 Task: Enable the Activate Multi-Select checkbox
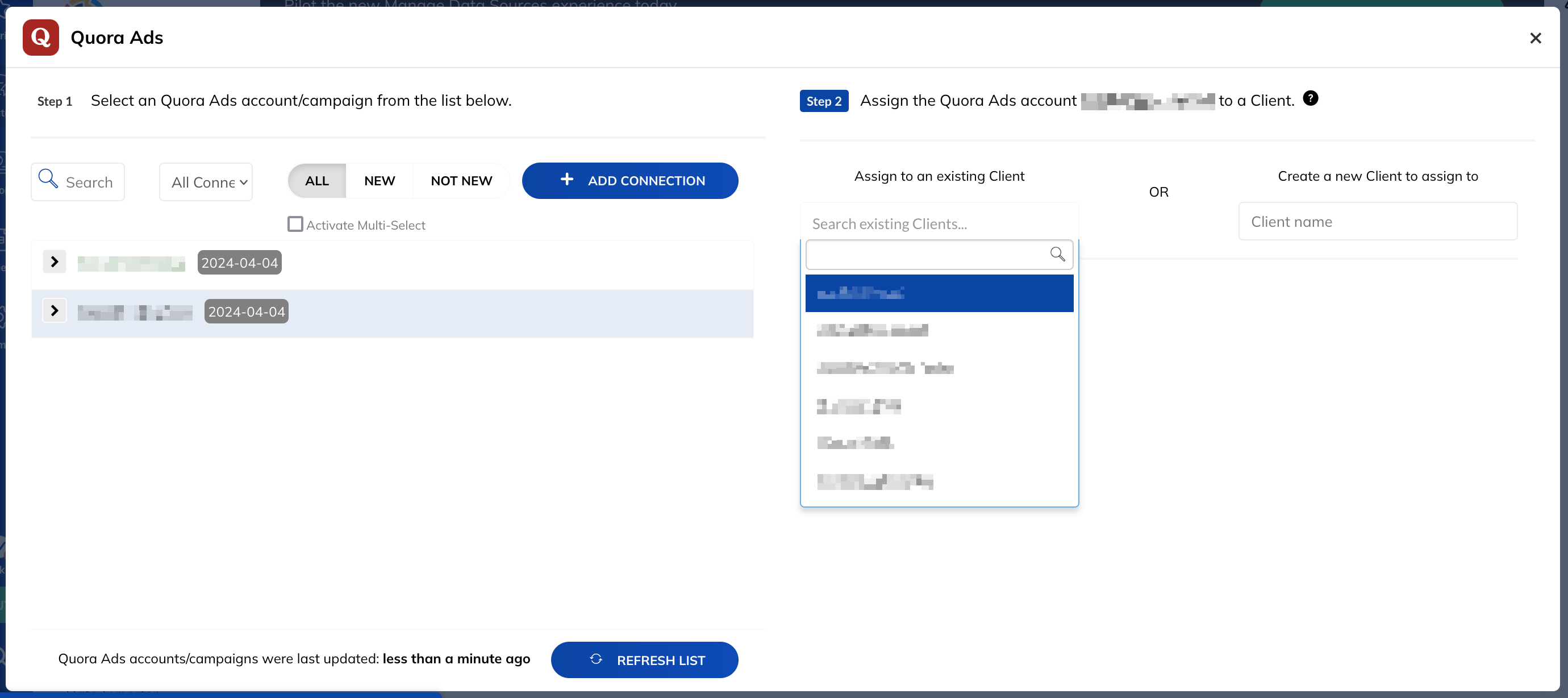(x=295, y=225)
